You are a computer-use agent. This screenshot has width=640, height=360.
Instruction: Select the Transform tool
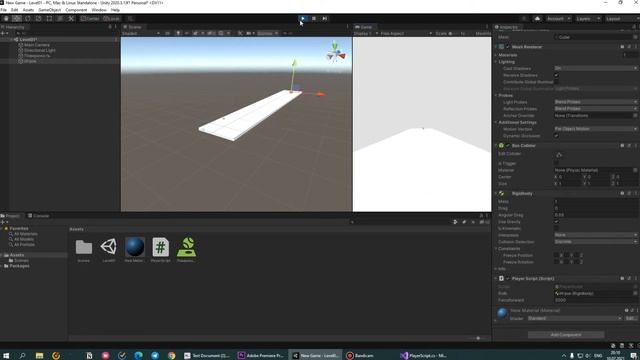click(x=60, y=18)
